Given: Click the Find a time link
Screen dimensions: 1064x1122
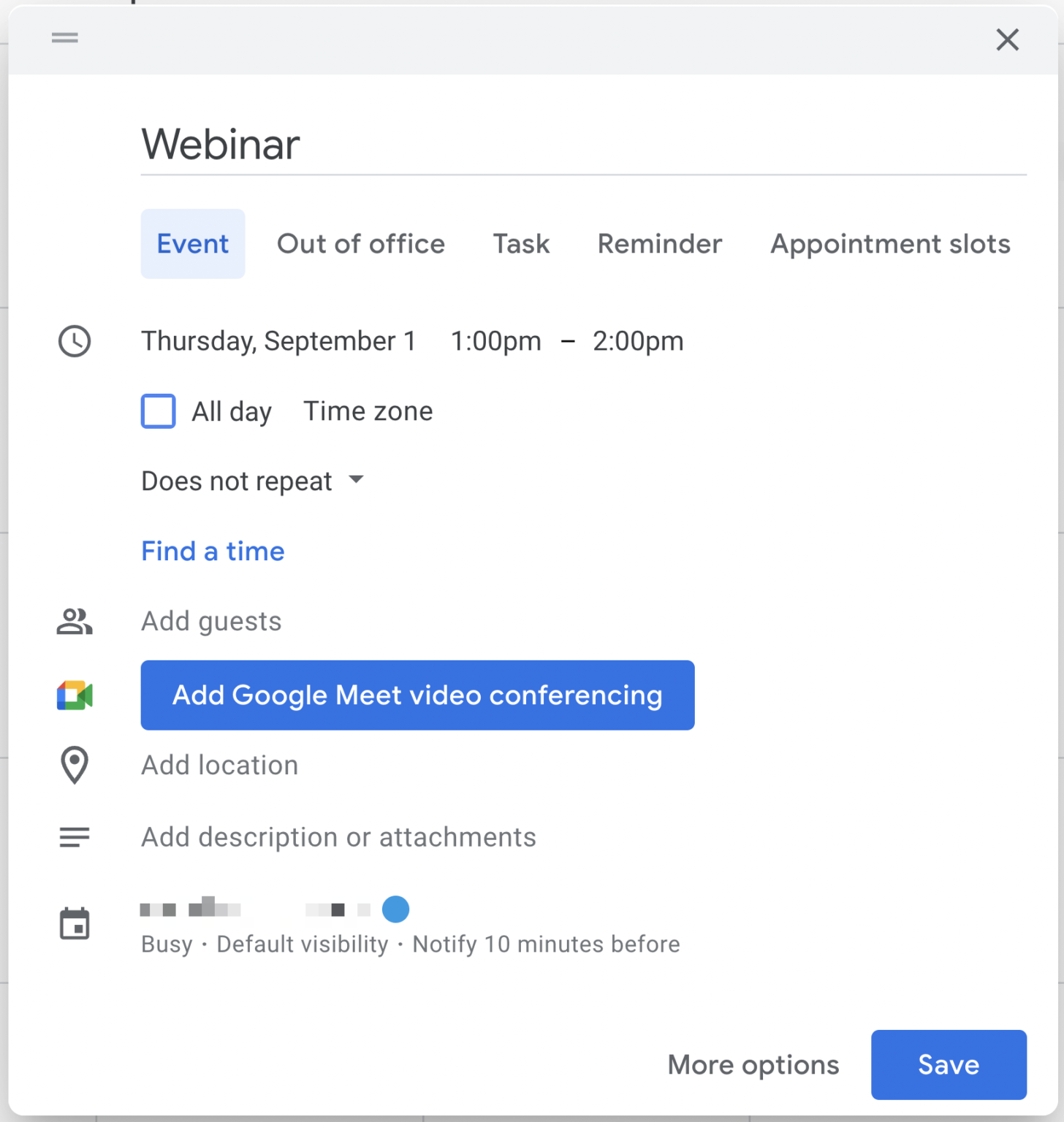Looking at the screenshot, I should coord(213,552).
